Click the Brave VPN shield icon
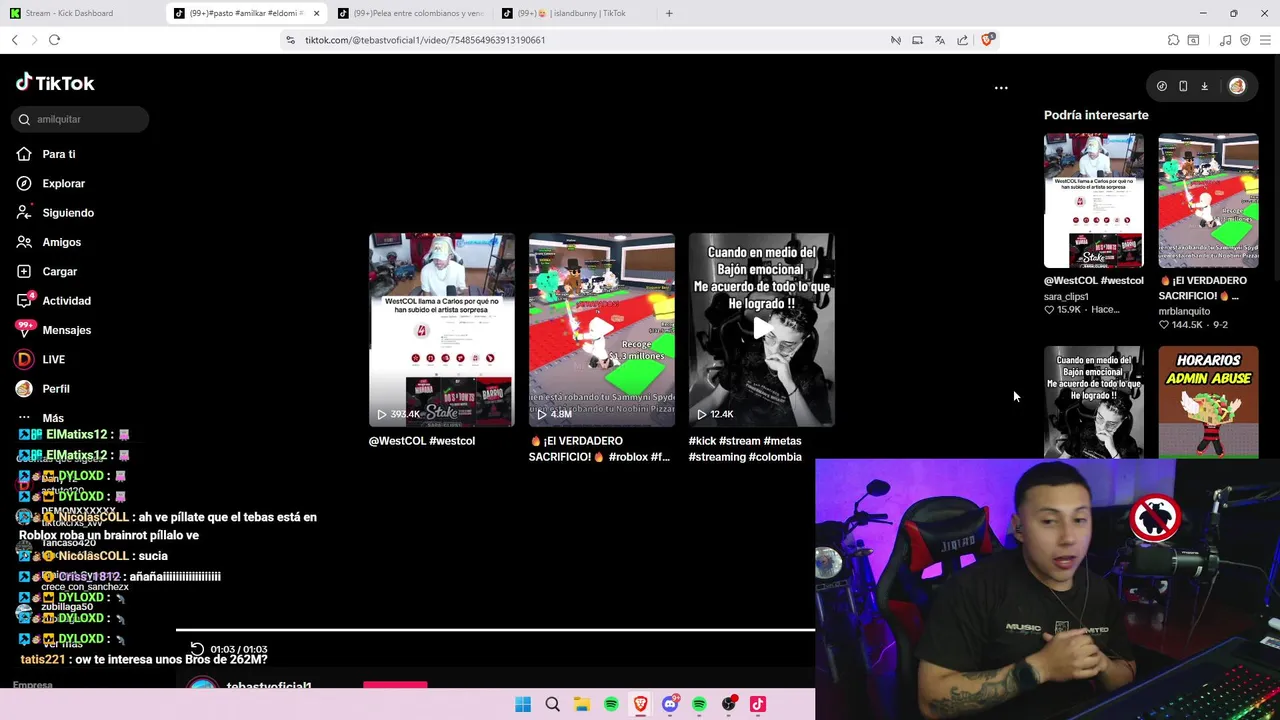The width and height of the screenshot is (1280, 720). (x=1245, y=40)
